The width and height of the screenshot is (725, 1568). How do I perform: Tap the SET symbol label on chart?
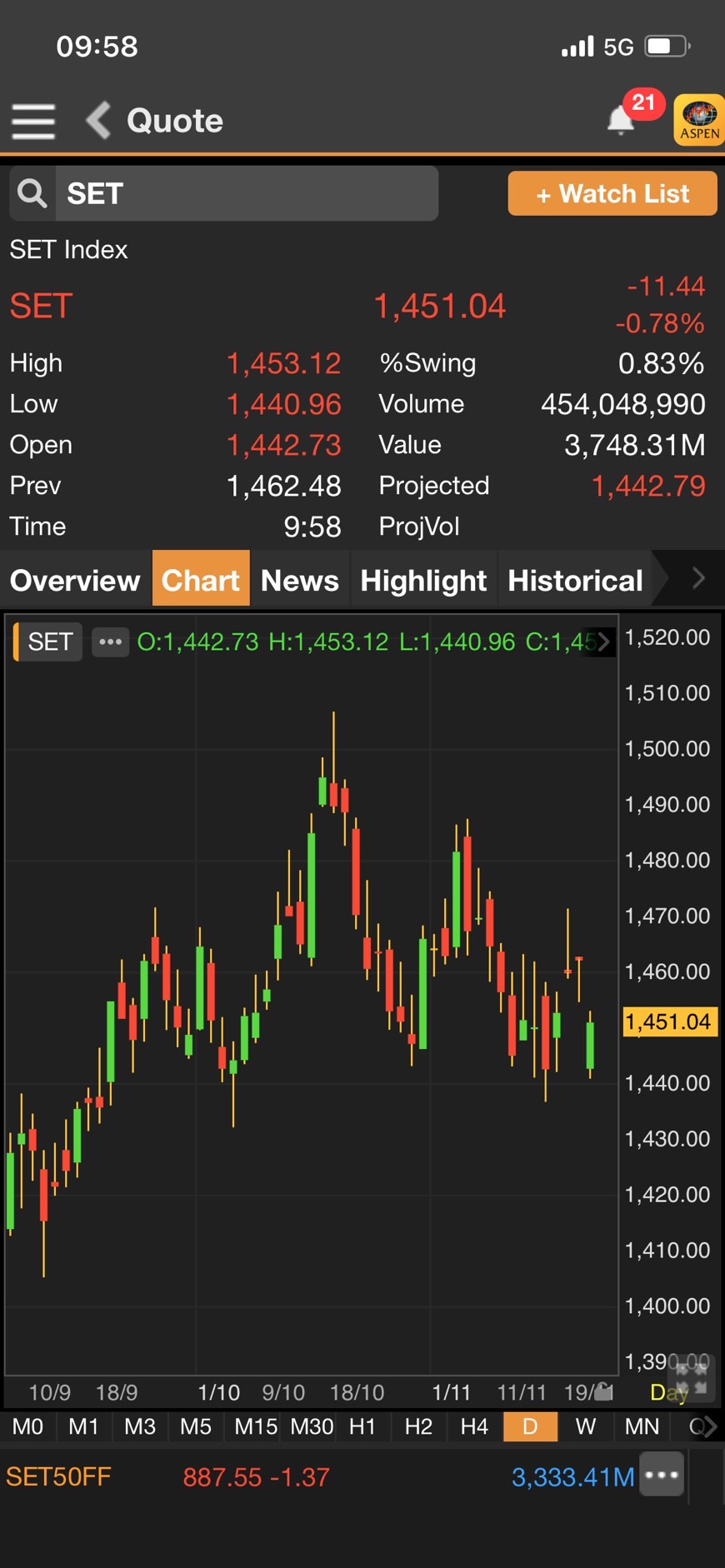coord(50,642)
